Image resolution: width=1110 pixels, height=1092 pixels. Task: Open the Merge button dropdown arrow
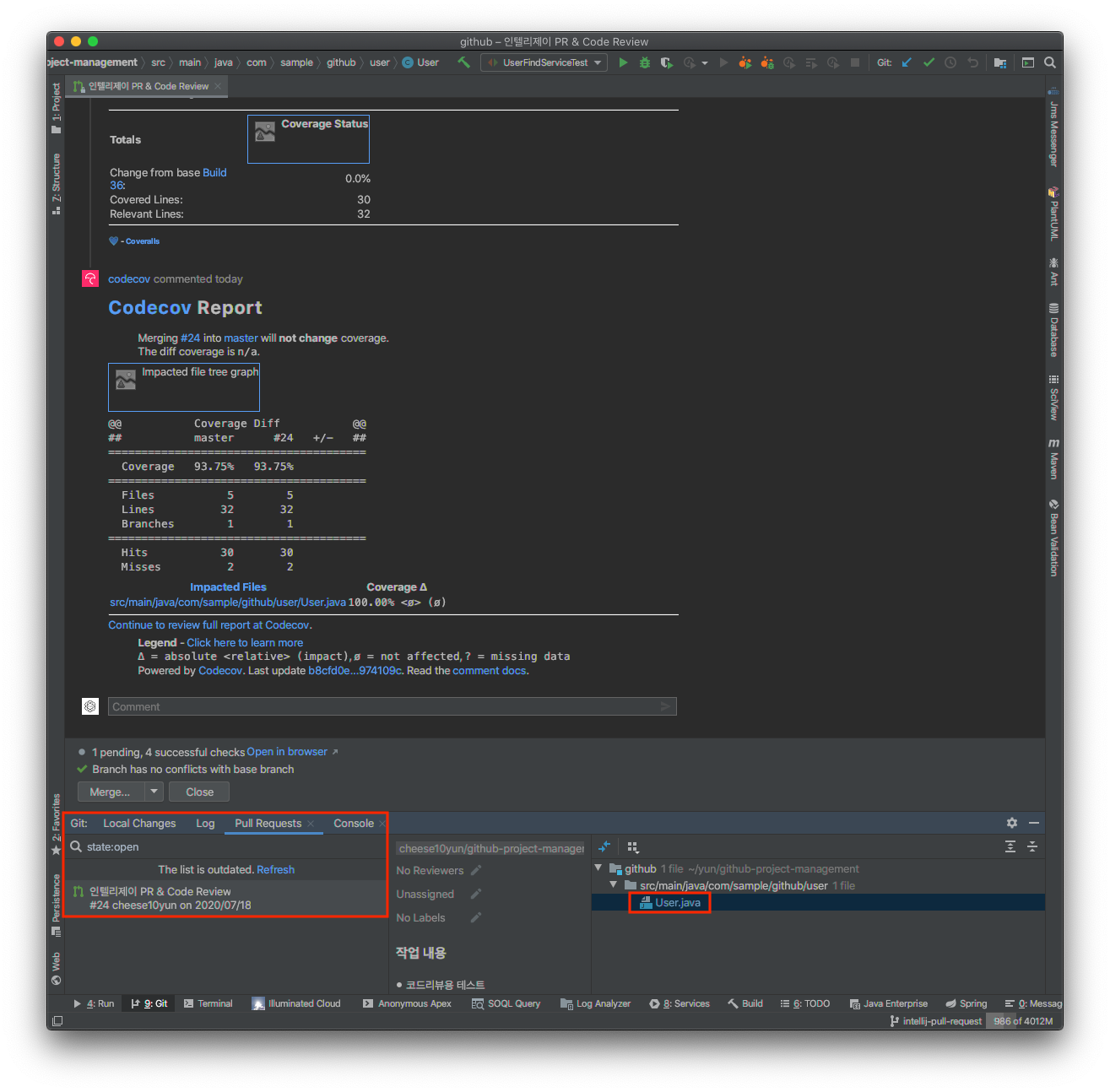(x=154, y=792)
